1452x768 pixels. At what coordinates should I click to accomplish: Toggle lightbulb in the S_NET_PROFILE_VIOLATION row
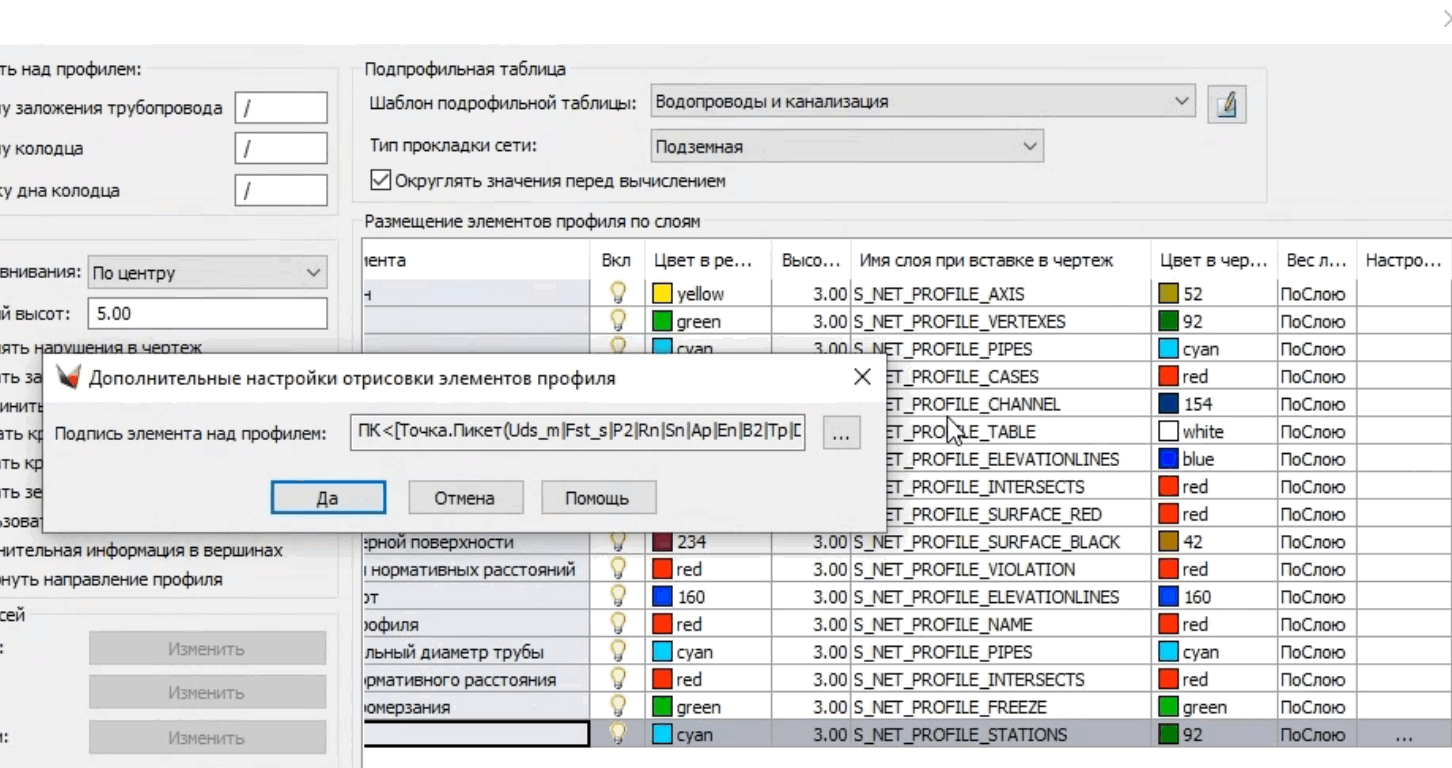(x=618, y=569)
